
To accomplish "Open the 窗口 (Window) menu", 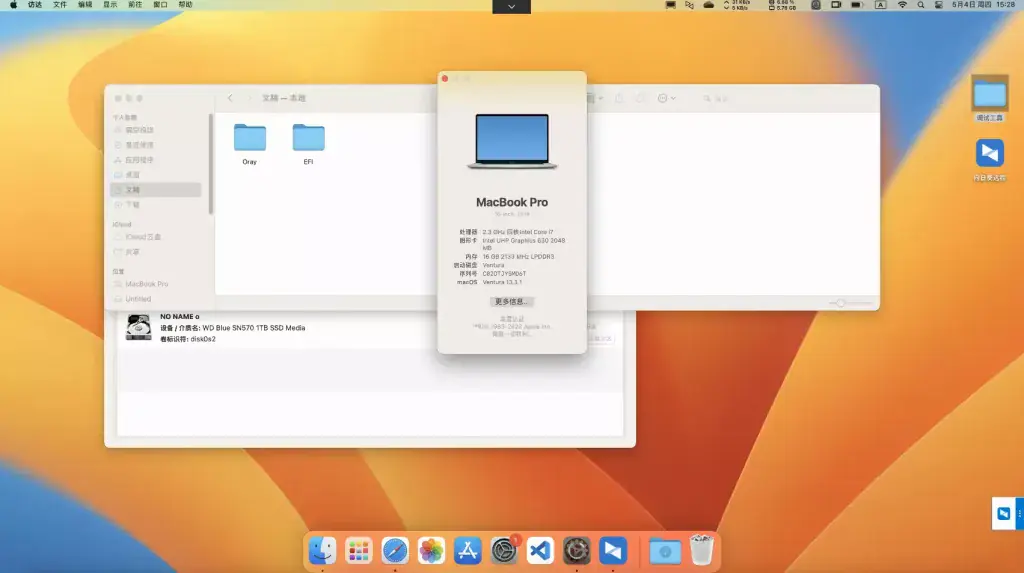I will [160, 5].
